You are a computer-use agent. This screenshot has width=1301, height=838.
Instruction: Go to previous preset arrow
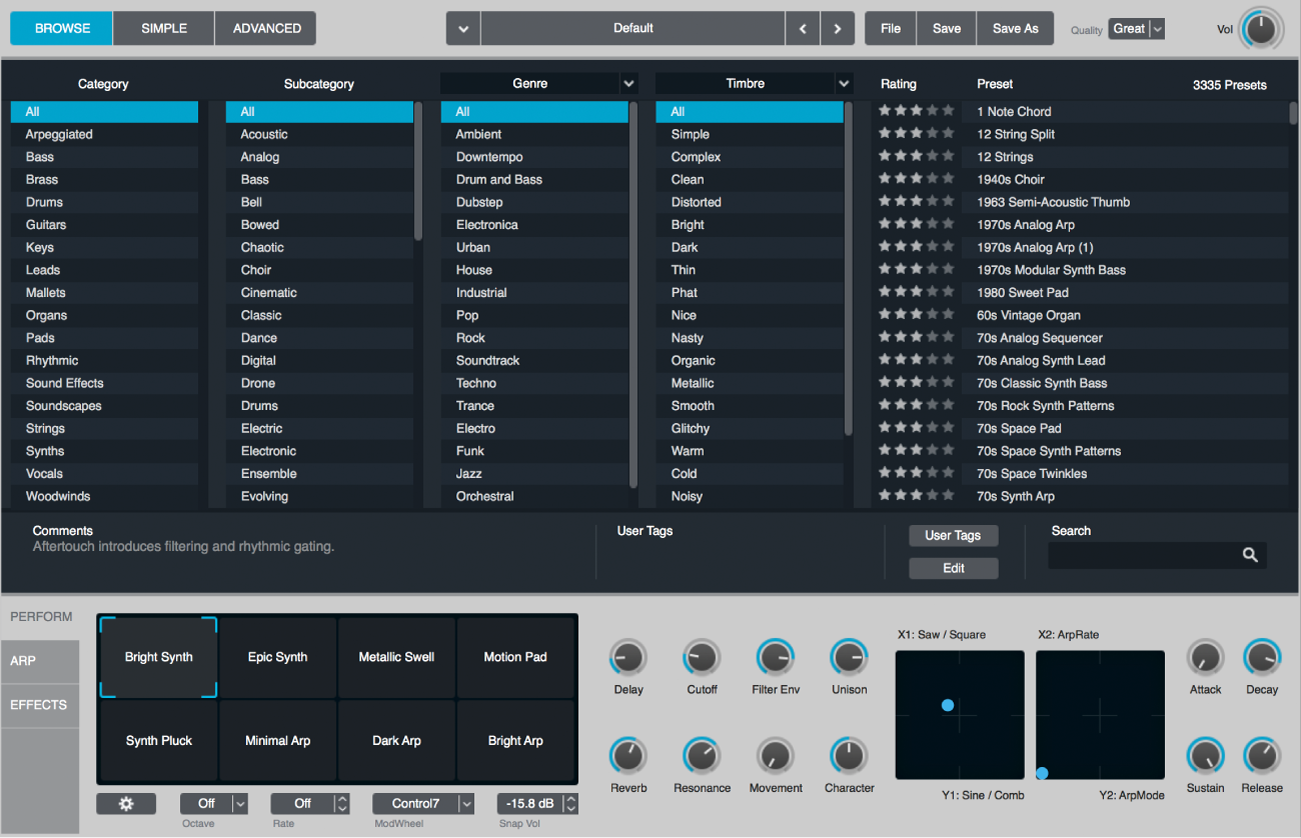[802, 29]
